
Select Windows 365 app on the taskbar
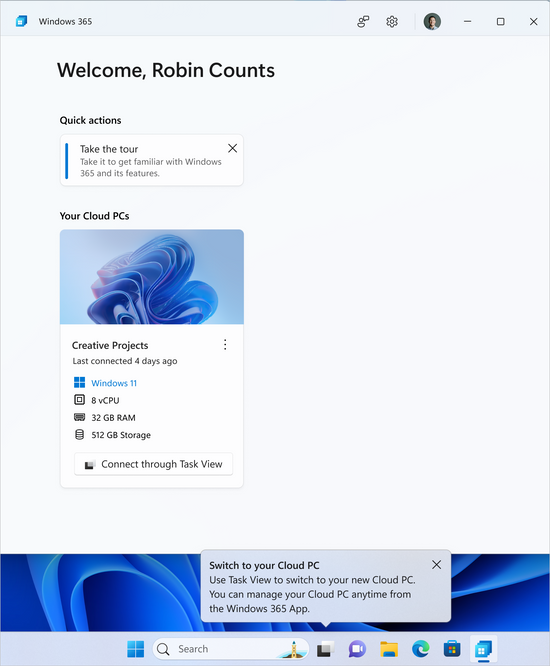pyautogui.click(x=483, y=649)
